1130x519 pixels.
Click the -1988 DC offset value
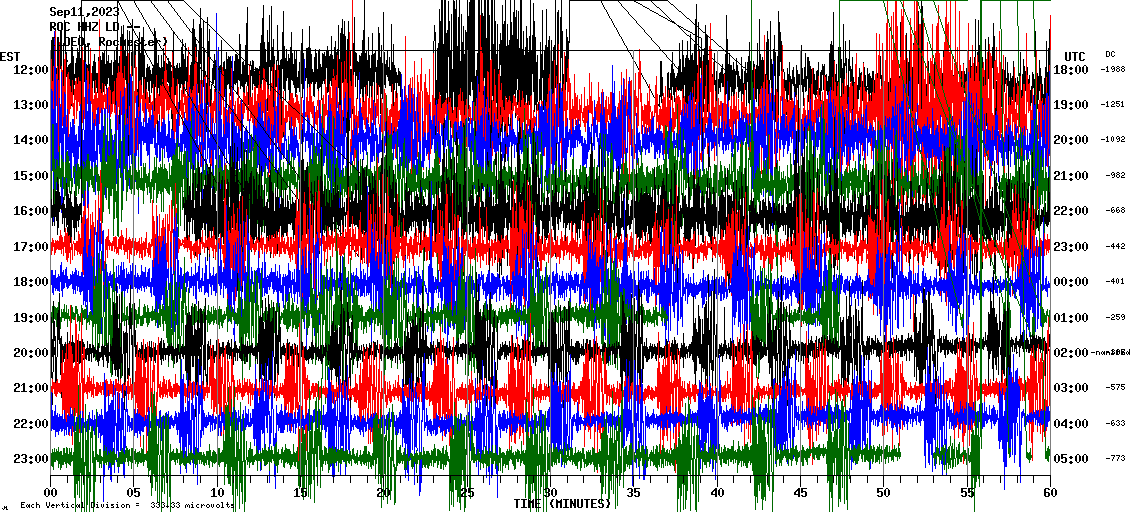[x=1113, y=70]
